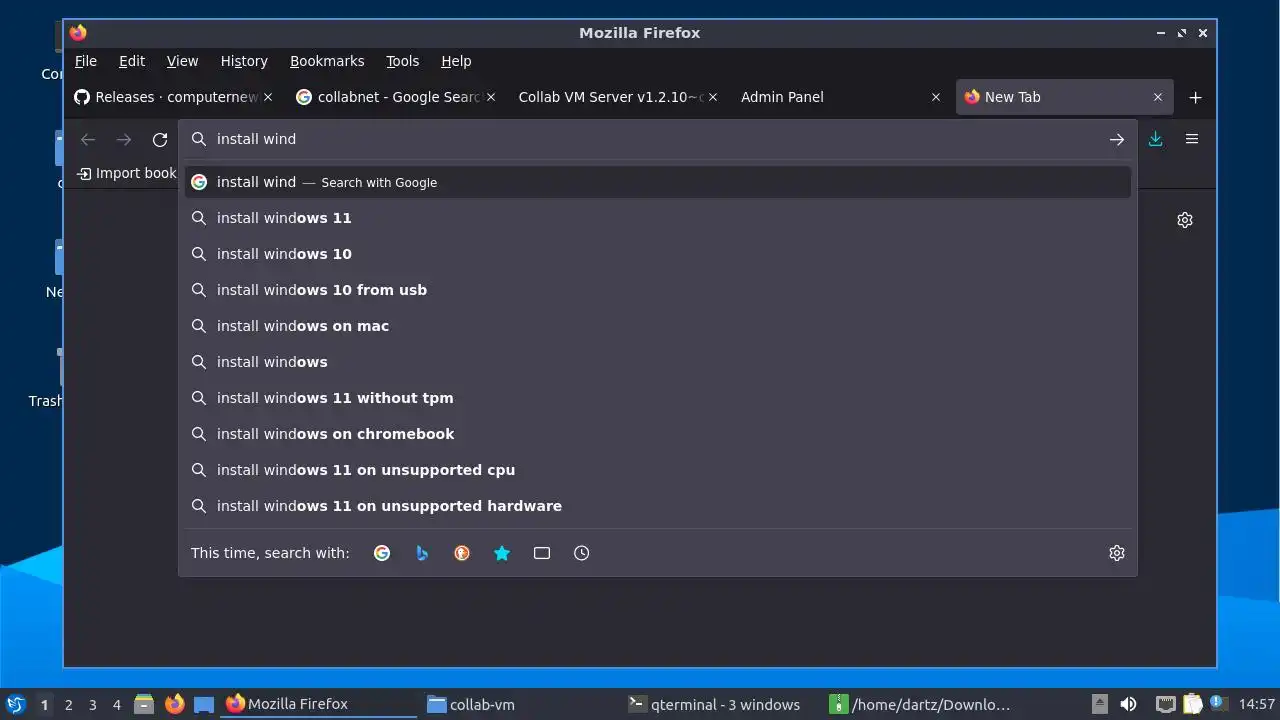The image size is (1280, 720).
Task: Search this time with Google icon
Action: pyautogui.click(x=382, y=553)
